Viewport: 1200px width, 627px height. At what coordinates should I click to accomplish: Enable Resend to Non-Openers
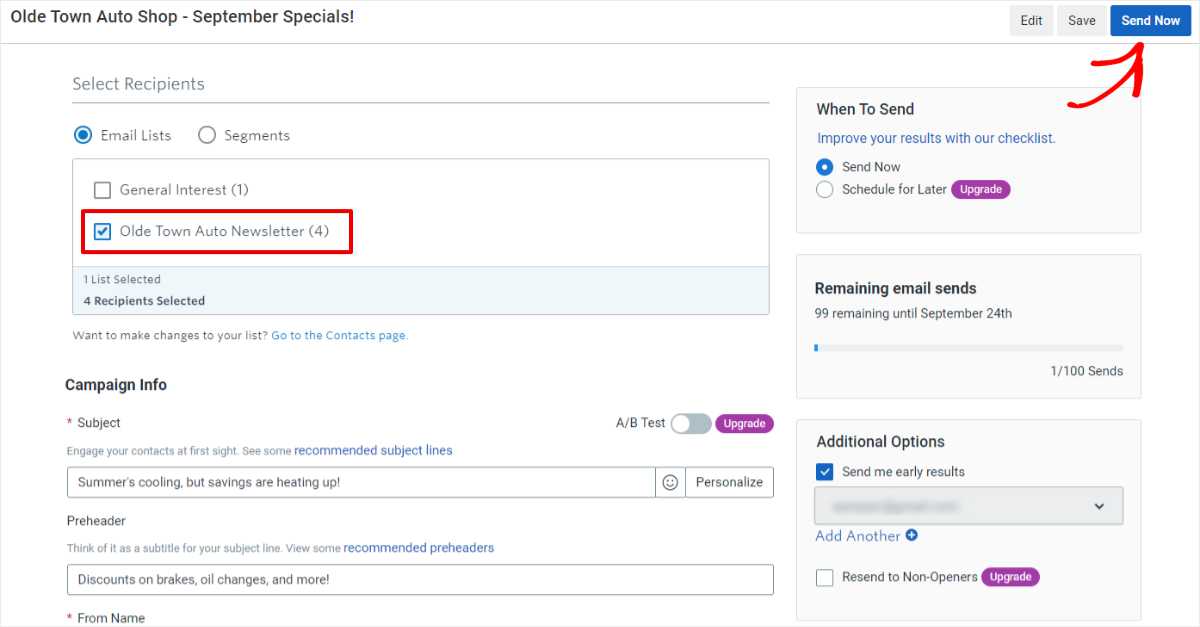click(x=824, y=577)
